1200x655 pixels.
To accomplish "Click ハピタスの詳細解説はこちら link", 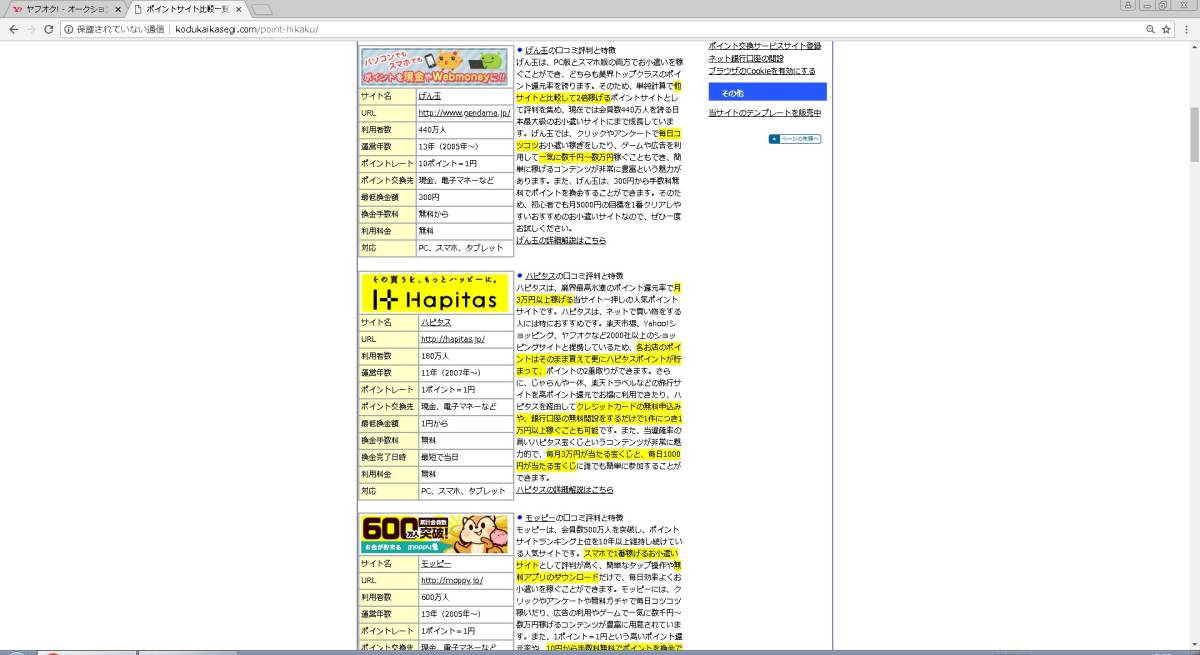I will 564,490.
